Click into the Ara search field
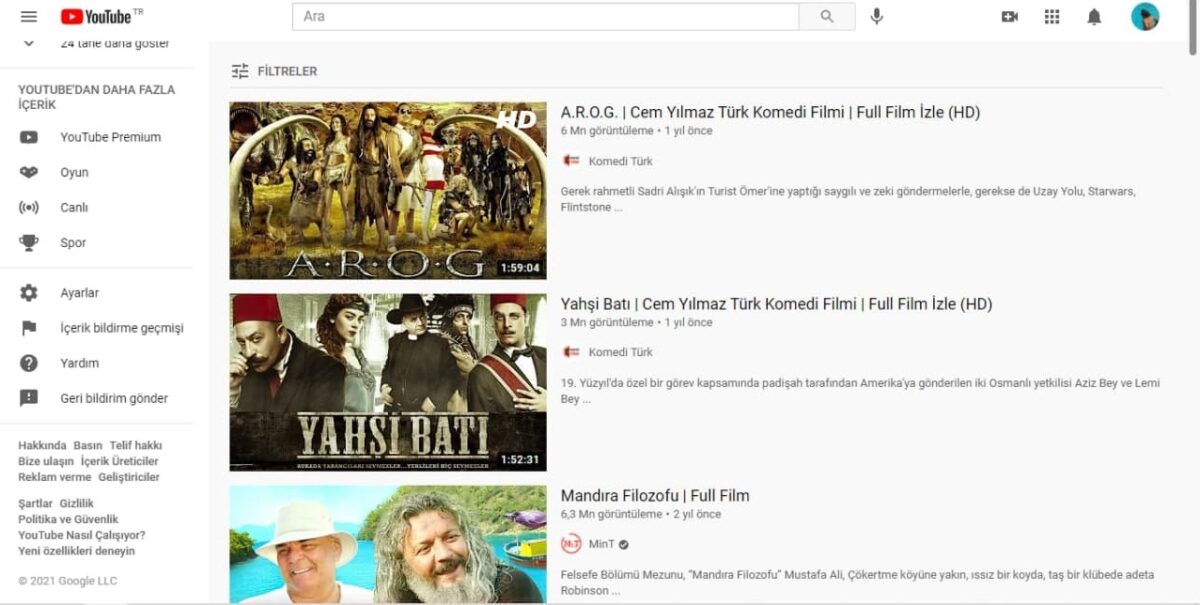1200x605 pixels. click(x=545, y=16)
